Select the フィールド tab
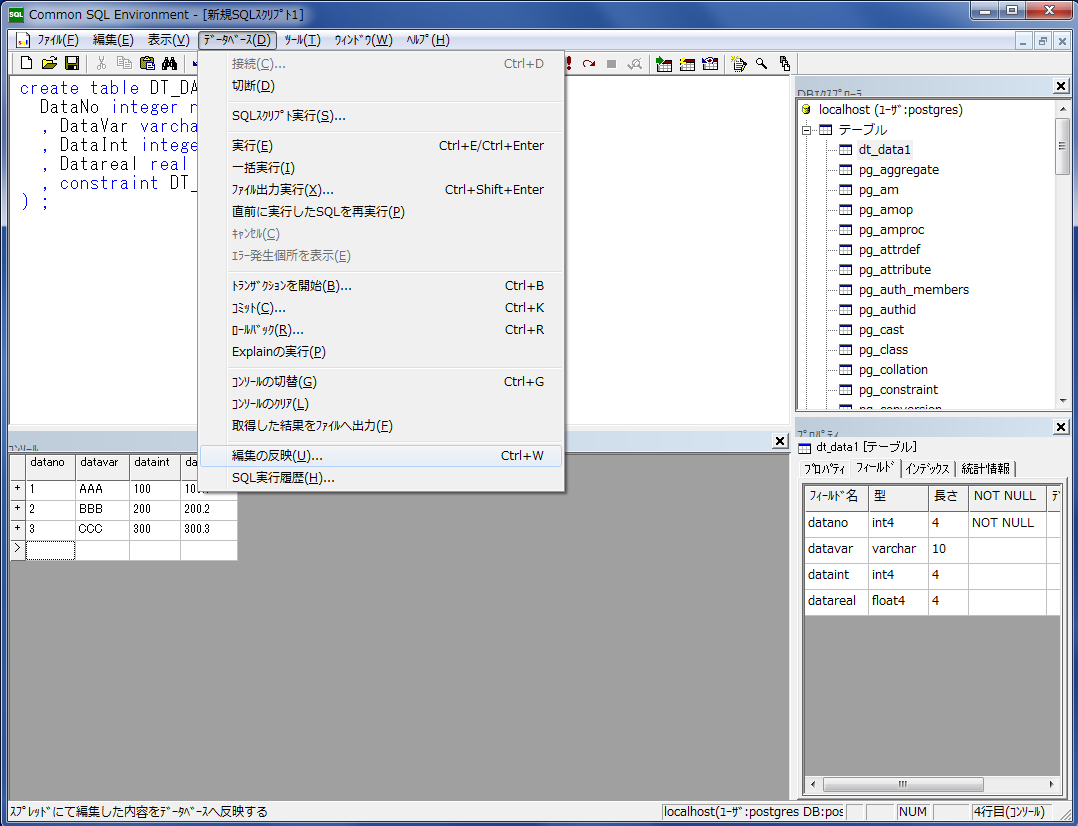Screen dimensions: 1078x826 [875, 468]
